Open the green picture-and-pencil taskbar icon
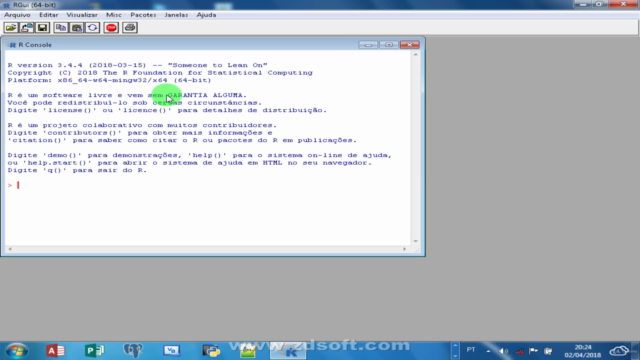Viewport: 640px width, 360px height. [248, 351]
